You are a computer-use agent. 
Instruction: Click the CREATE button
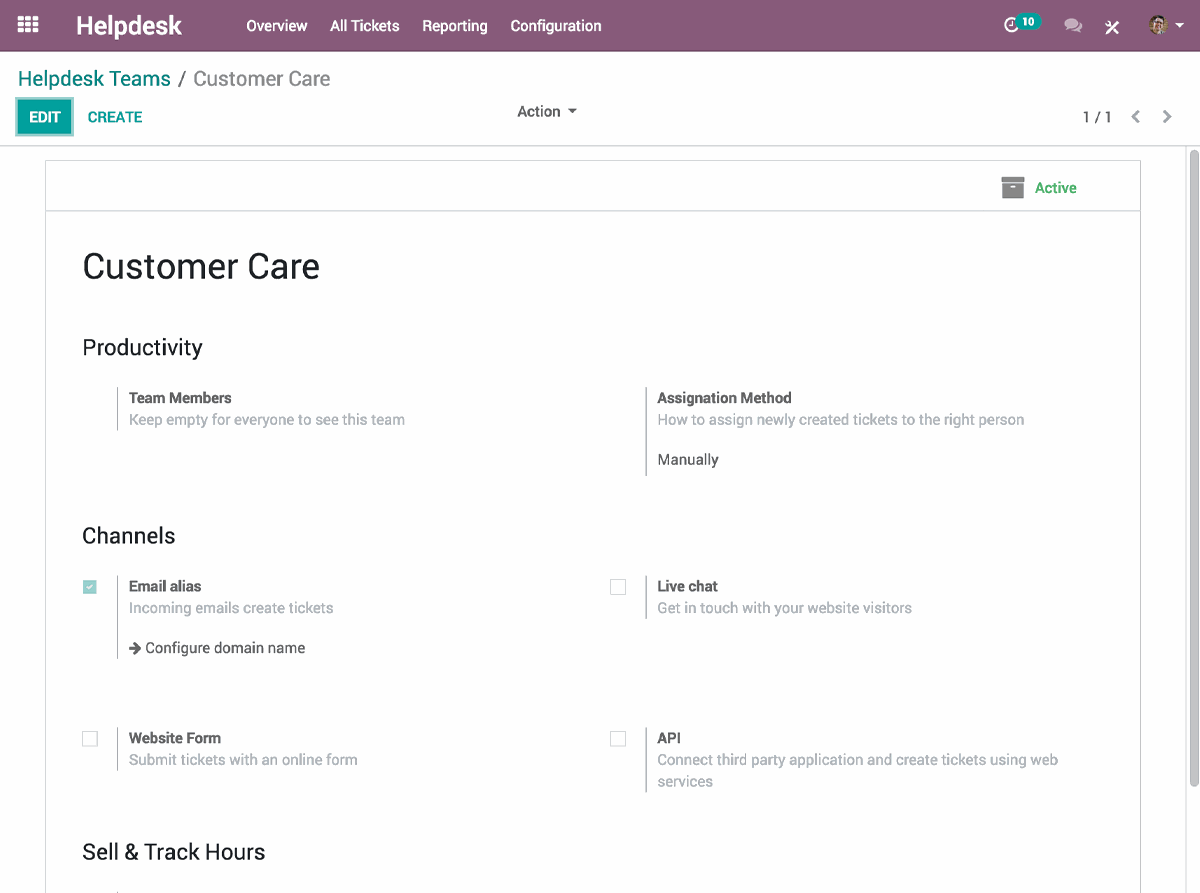(115, 117)
